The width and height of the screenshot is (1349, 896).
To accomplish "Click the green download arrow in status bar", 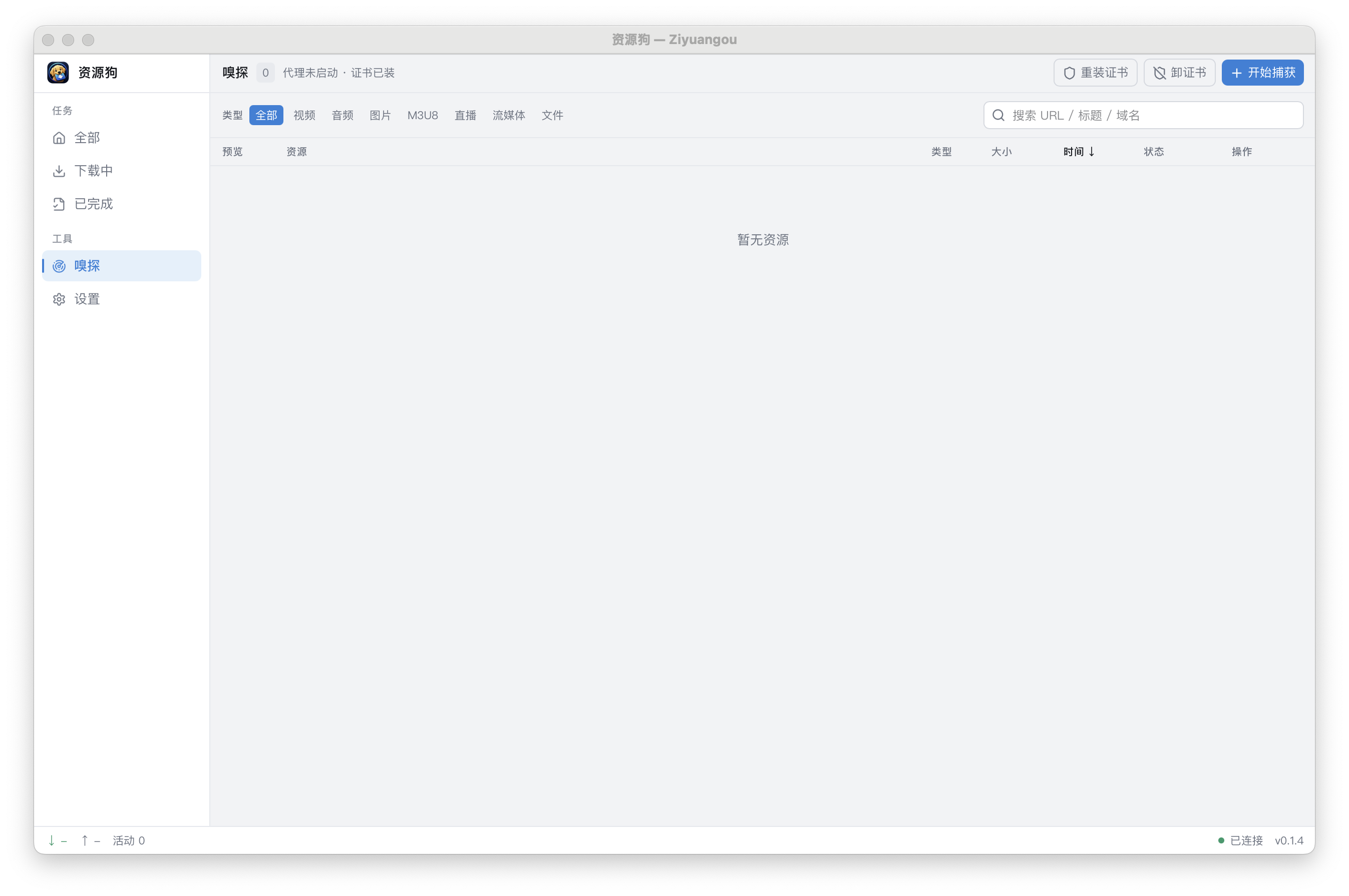I will point(52,840).
